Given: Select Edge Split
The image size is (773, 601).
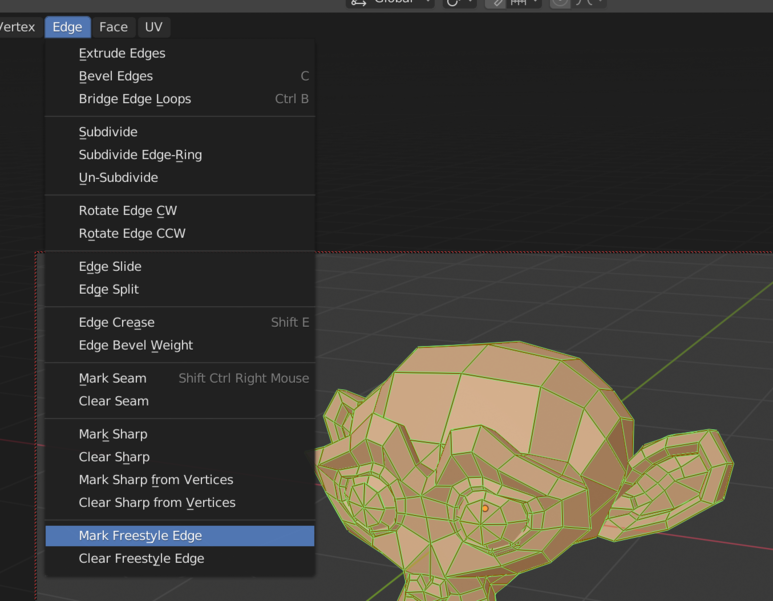Looking at the screenshot, I should (180, 289).
